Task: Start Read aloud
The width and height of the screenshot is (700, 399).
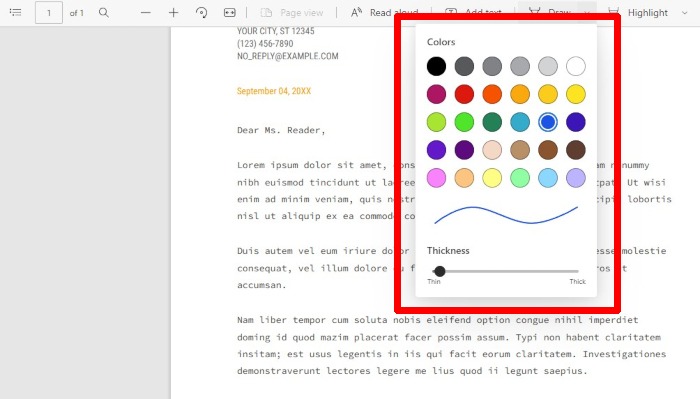Action: click(x=384, y=13)
